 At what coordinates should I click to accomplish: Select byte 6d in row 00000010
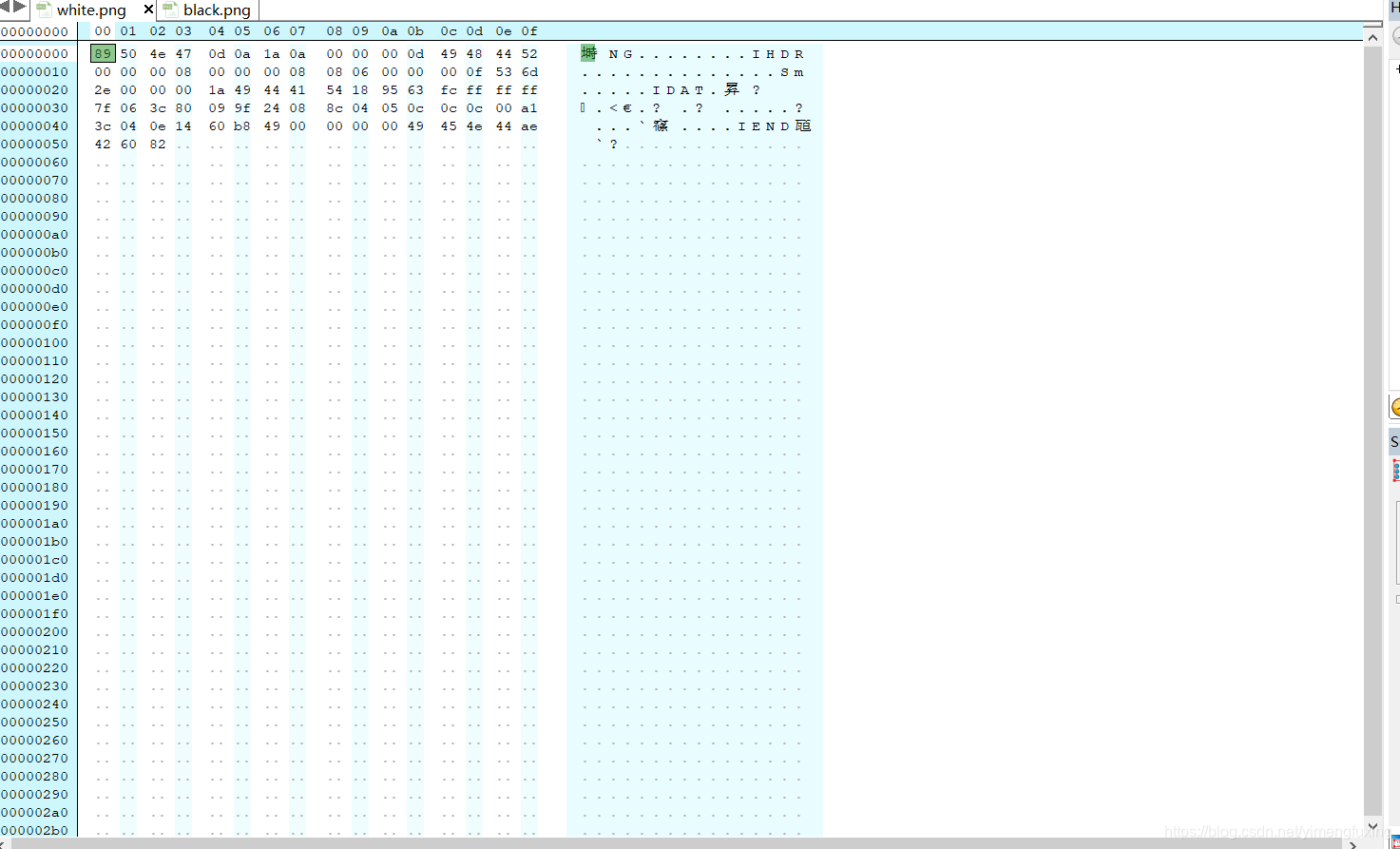(529, 72)
